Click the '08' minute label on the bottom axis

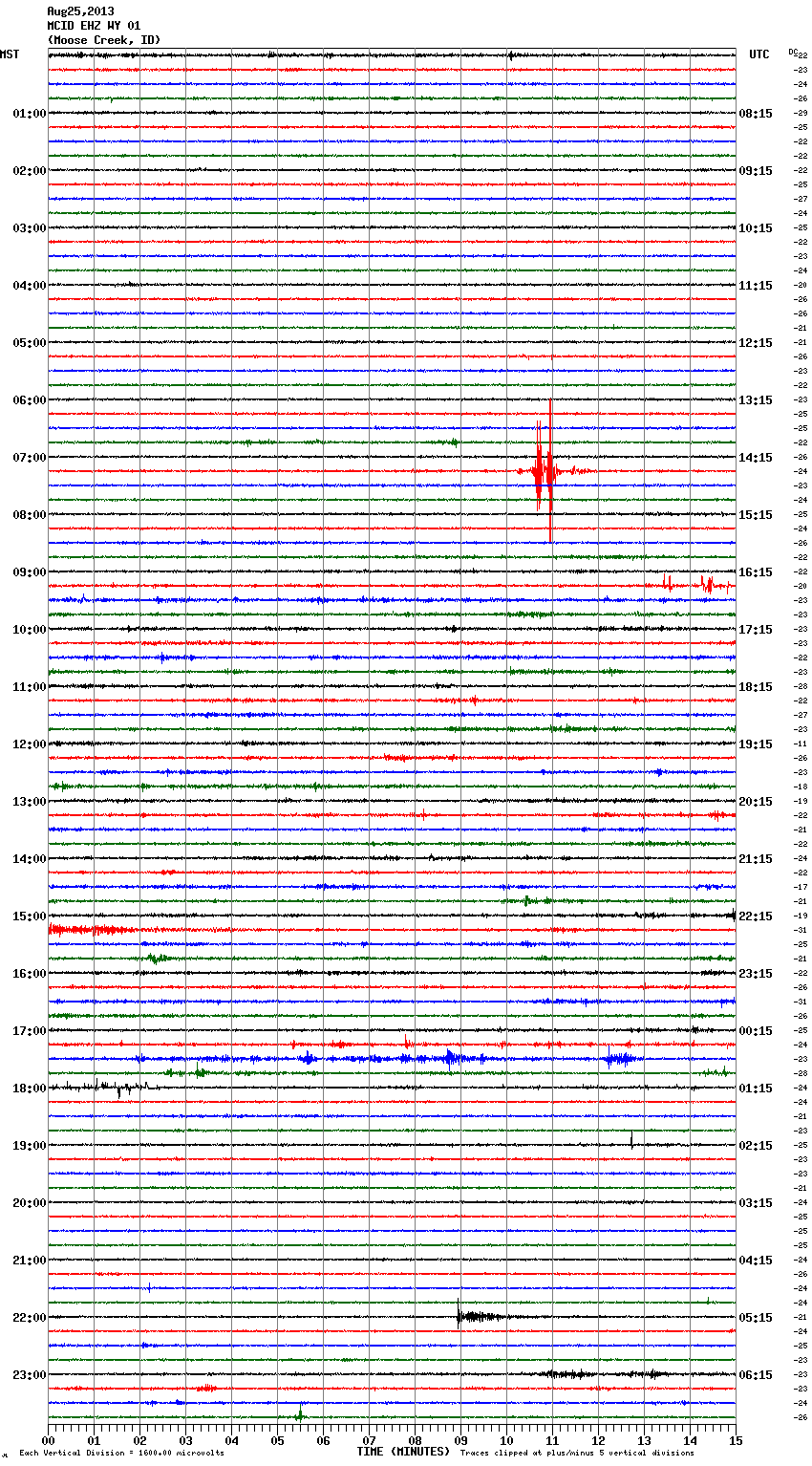click(415, 1441)
